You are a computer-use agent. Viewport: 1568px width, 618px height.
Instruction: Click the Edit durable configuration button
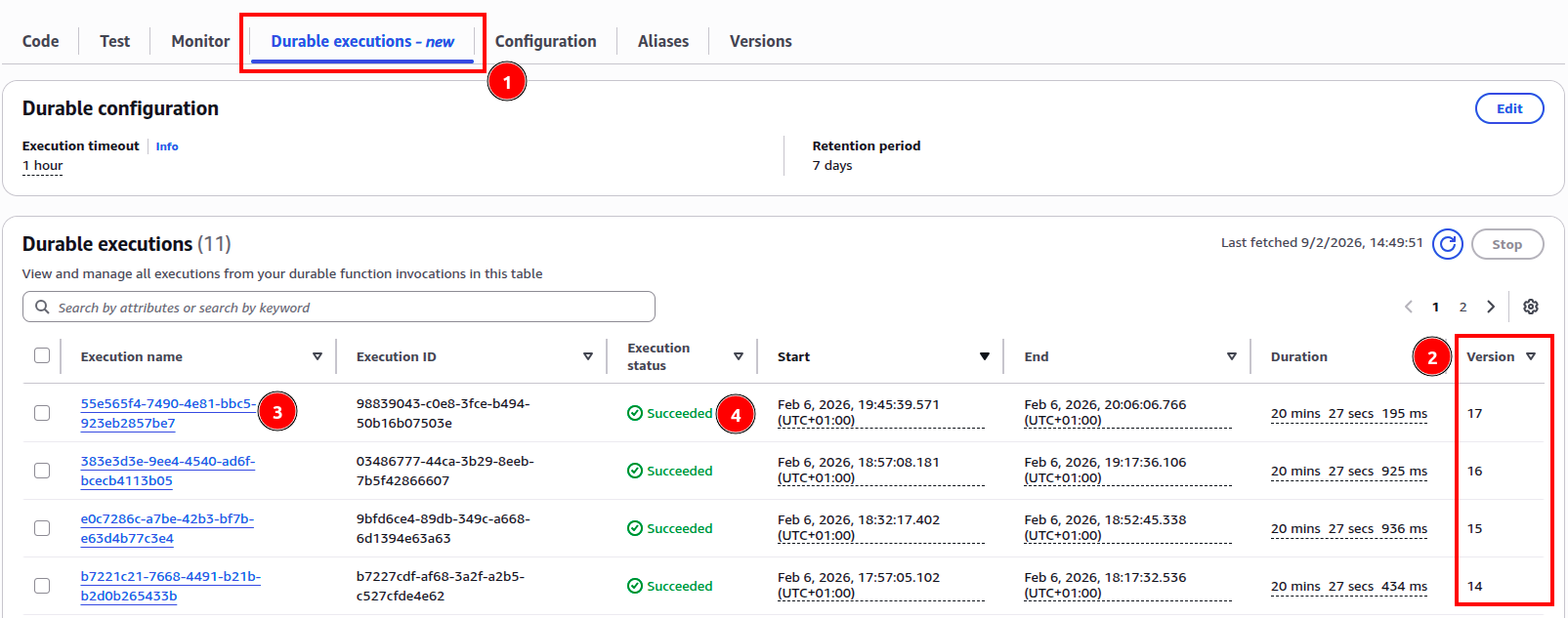click(1509, 108)
